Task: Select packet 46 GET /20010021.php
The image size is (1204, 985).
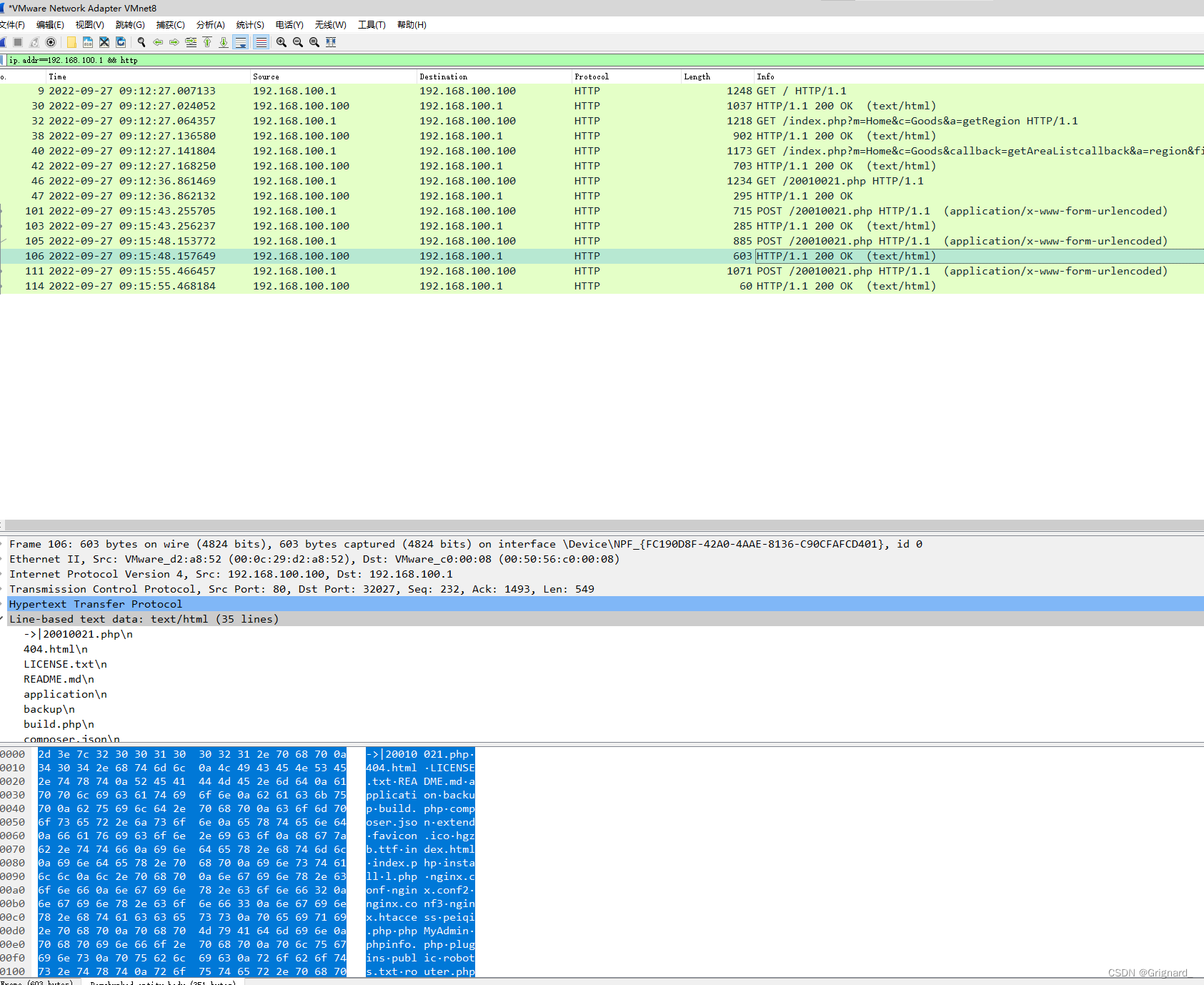Action: 602,181
